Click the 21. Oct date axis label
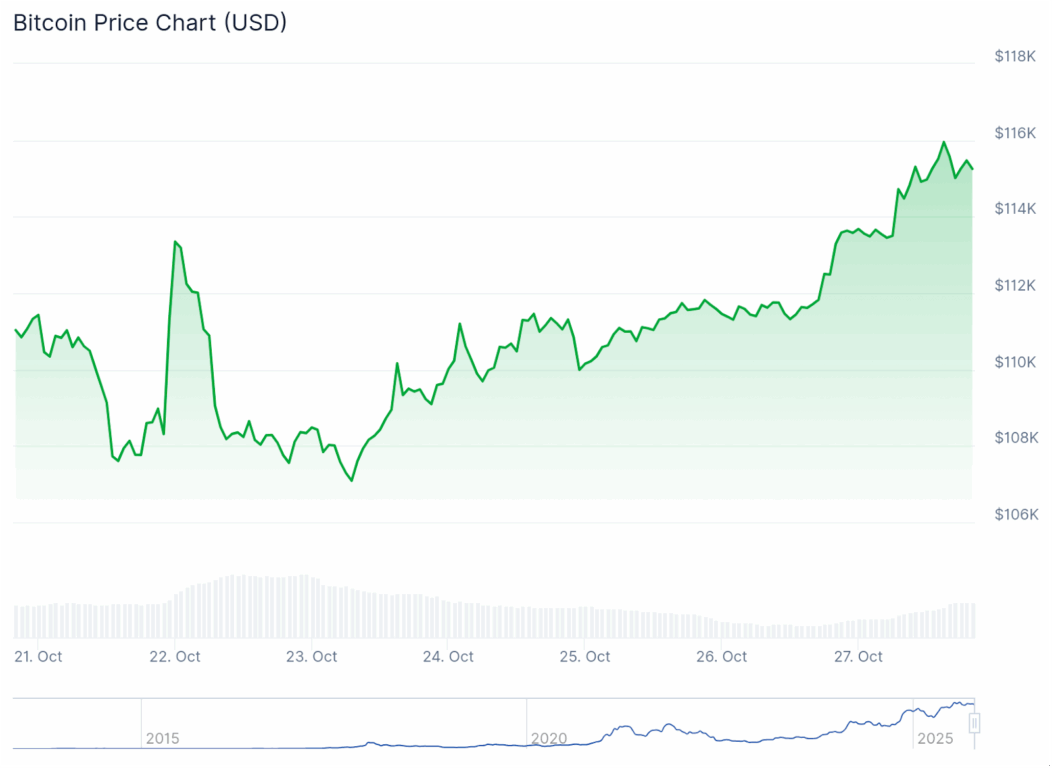 [38, 656]
